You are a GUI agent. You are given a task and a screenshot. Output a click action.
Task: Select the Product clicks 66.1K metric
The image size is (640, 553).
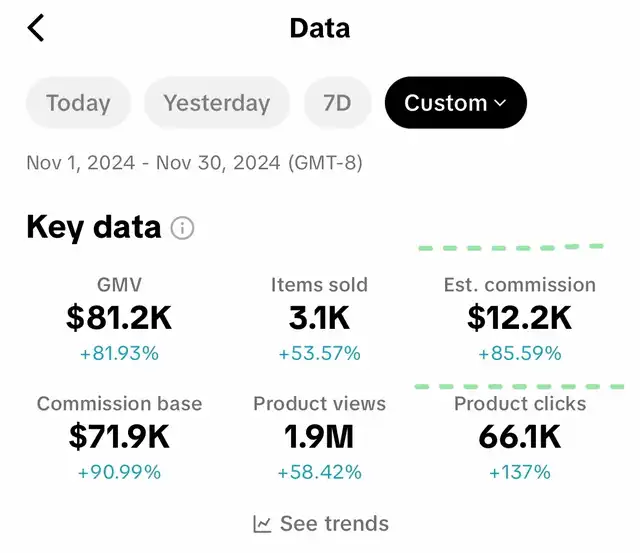tap(520, 438)
